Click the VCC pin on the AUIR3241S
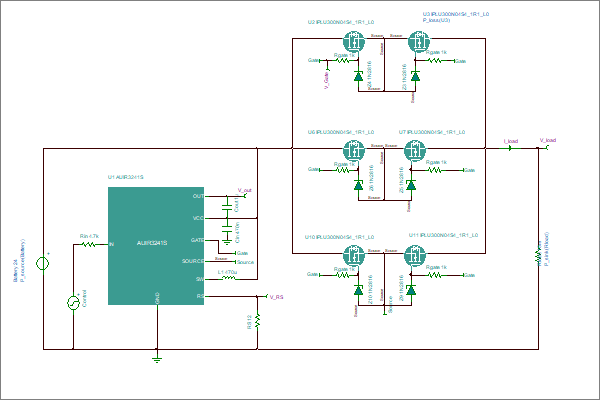Viewport: 600px width, 400px height. tap(198, 218)
